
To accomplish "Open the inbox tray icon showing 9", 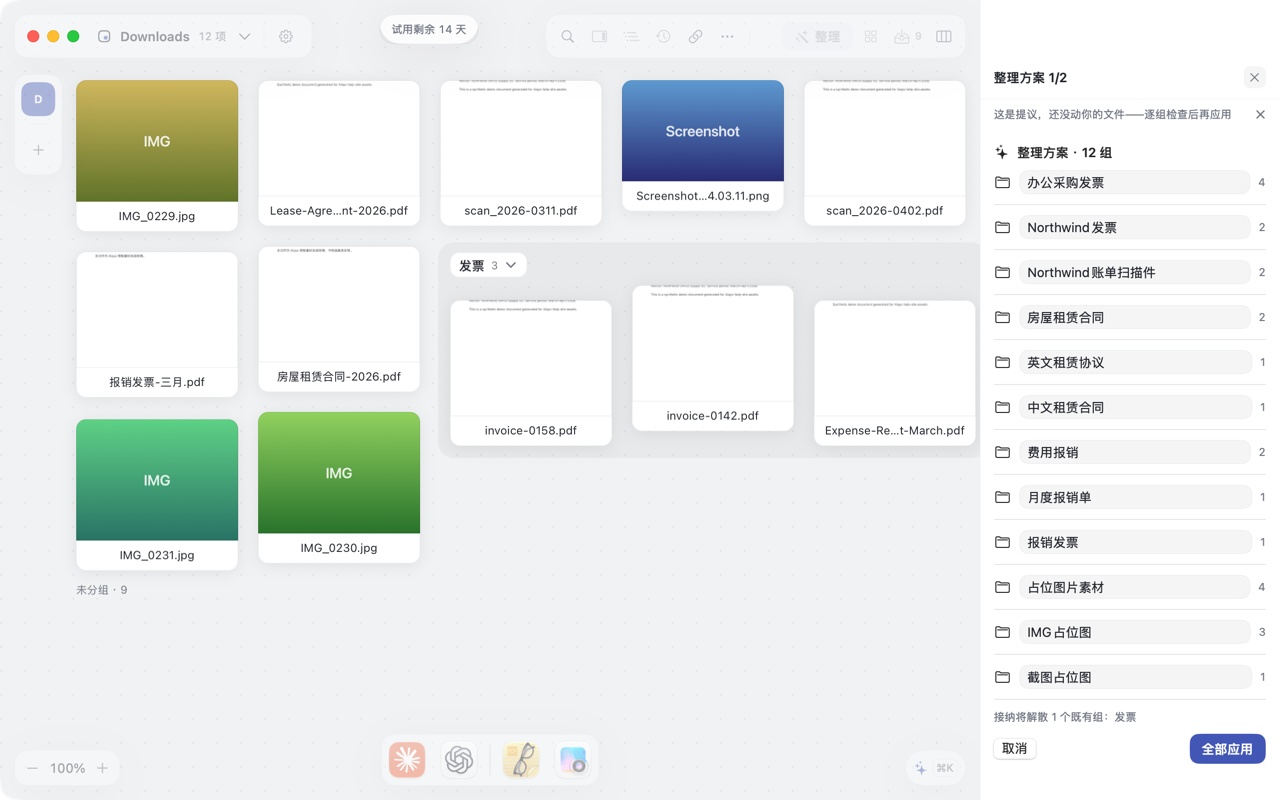I will (x=908, y=37).
